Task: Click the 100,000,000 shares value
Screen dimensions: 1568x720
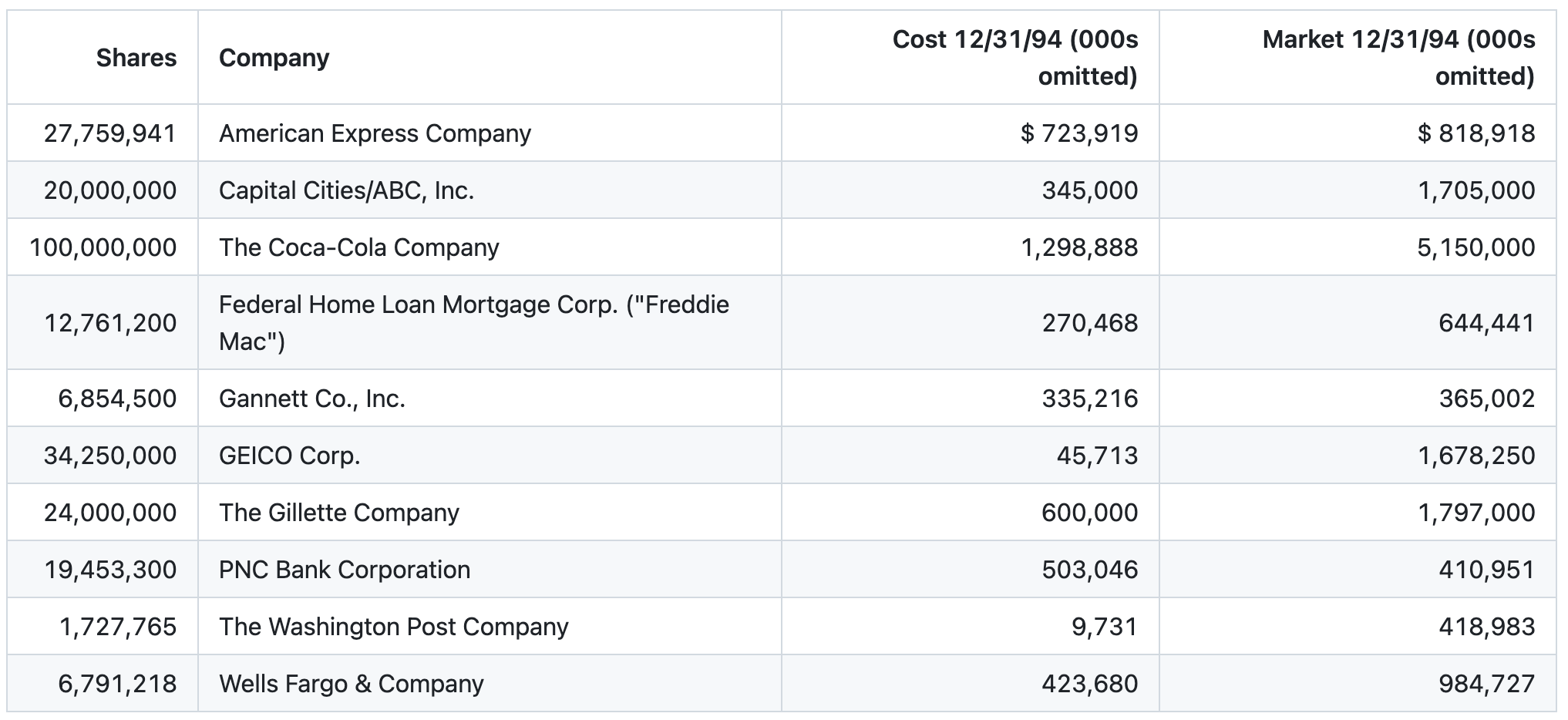Action: [x=103, y=247]
